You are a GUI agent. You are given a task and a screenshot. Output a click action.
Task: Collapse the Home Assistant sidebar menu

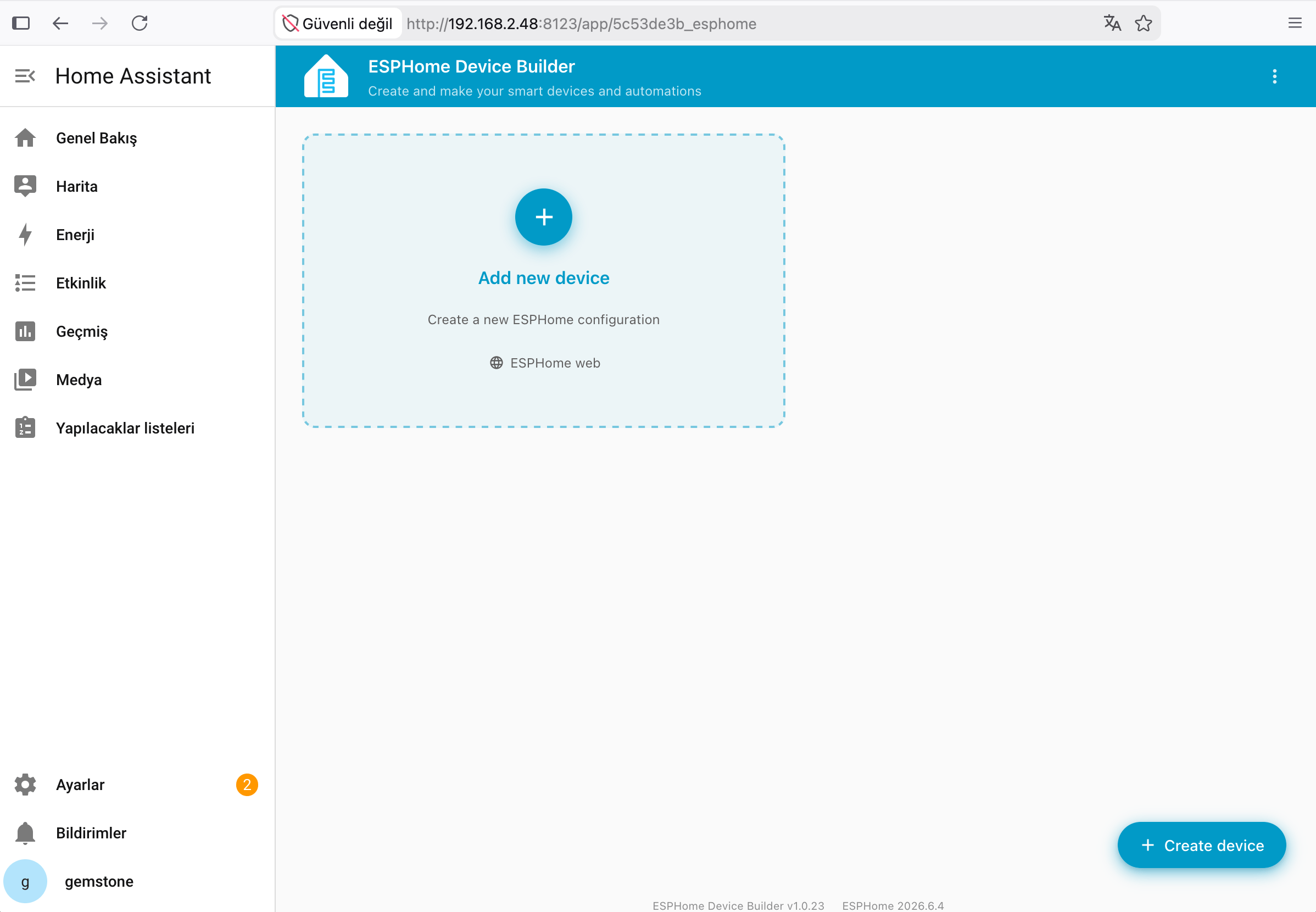tap(25, 76)
